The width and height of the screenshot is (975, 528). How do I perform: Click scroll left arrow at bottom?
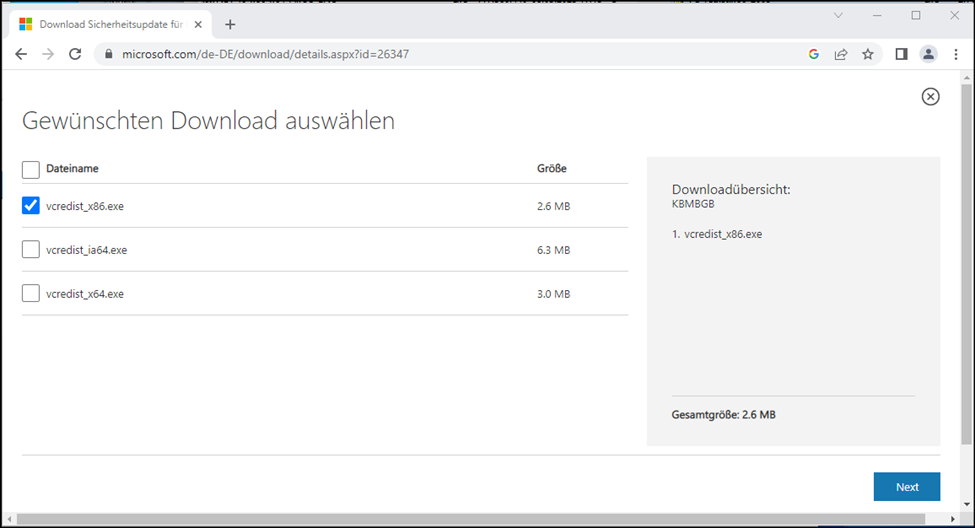[9, 519]
